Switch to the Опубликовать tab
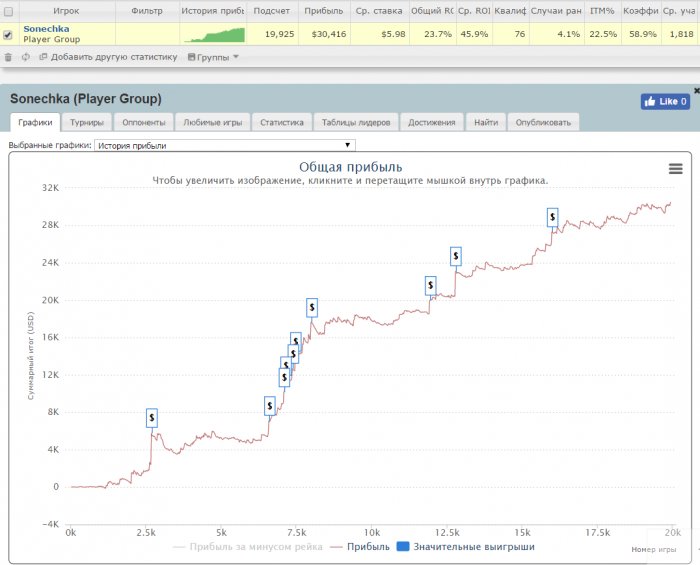700x565 pixels. 543,122
